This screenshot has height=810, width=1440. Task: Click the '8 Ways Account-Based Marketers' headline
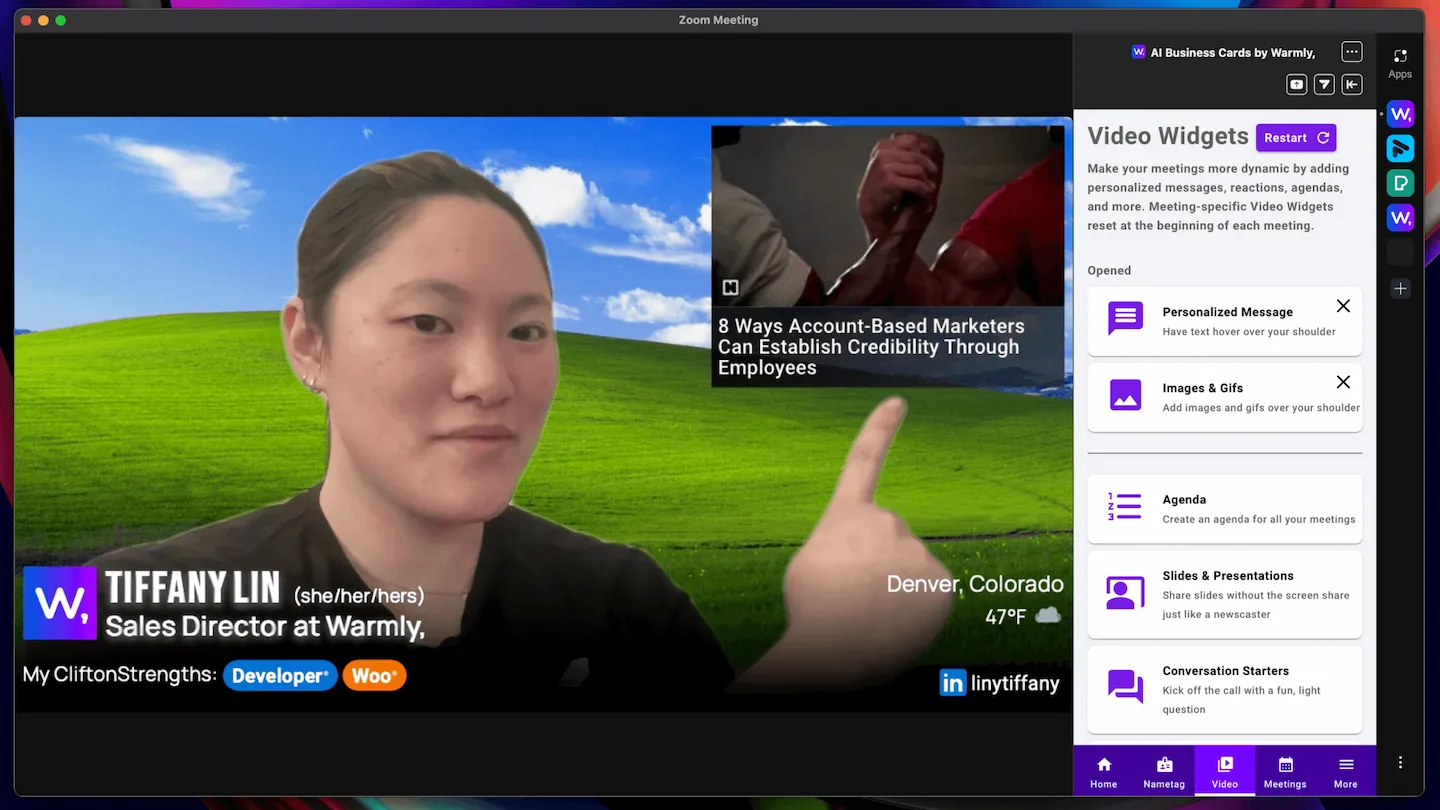coord(870,347)
